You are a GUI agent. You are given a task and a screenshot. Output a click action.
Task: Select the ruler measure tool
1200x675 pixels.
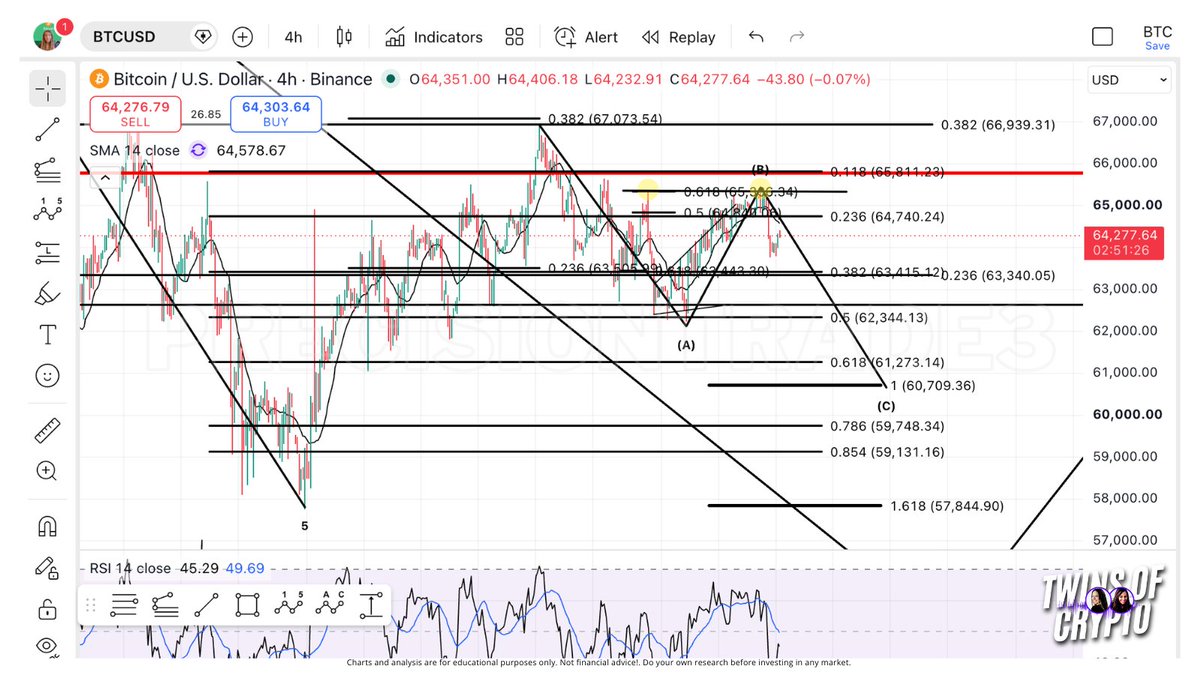[47, 430]
